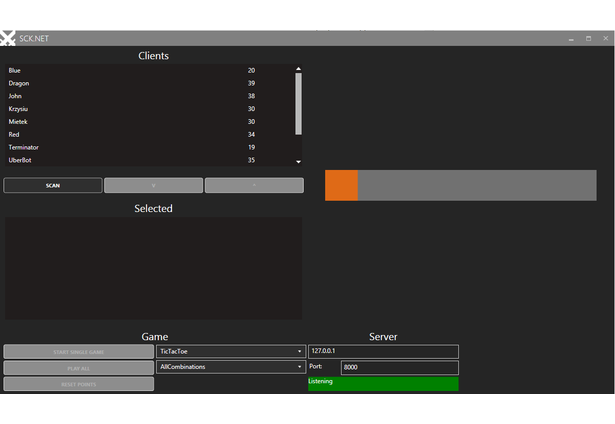Image resolution: width=615 pixels, height=424 pixels.
Task: Select client Terminator in the list
Action: pyautogui.click(x=149, y=147)
